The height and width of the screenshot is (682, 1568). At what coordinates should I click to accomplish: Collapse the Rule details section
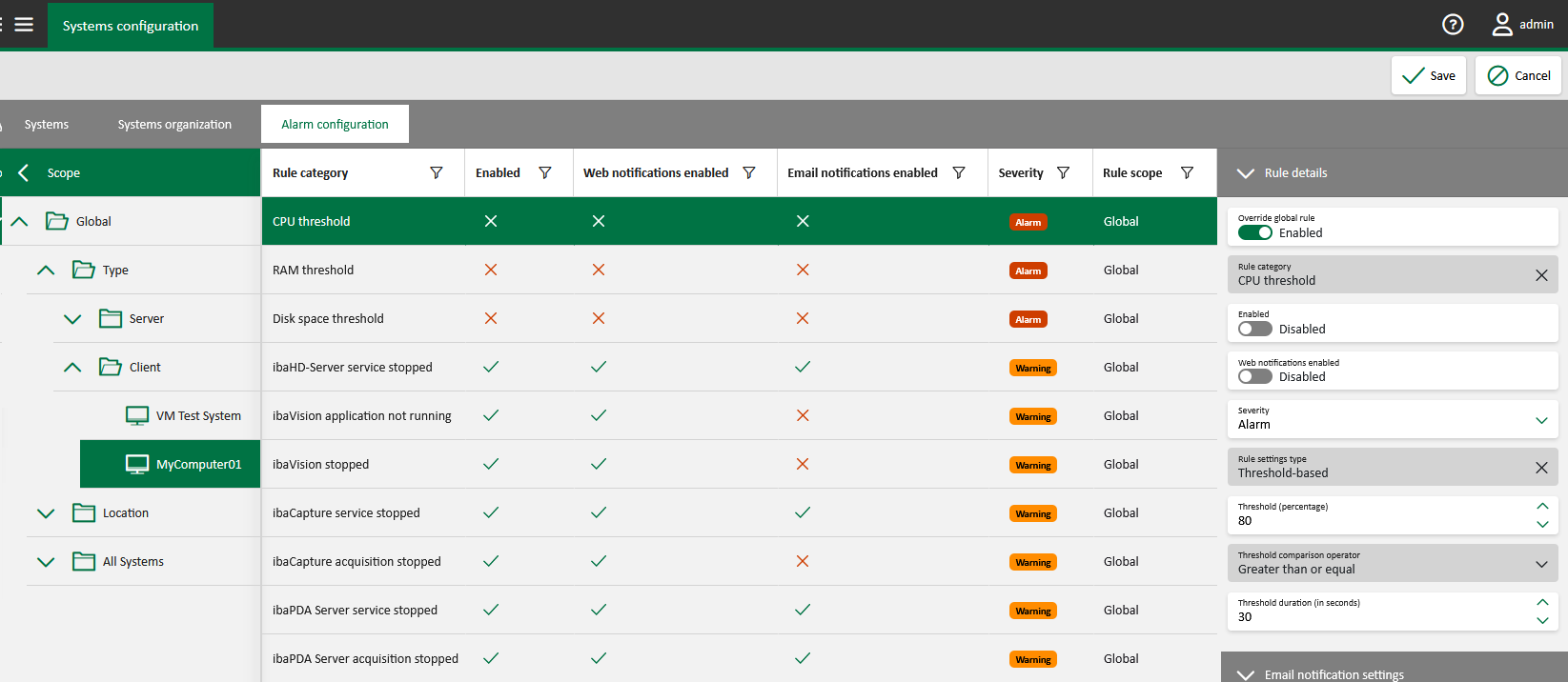pyautogui.click(x=1245, y=173)
